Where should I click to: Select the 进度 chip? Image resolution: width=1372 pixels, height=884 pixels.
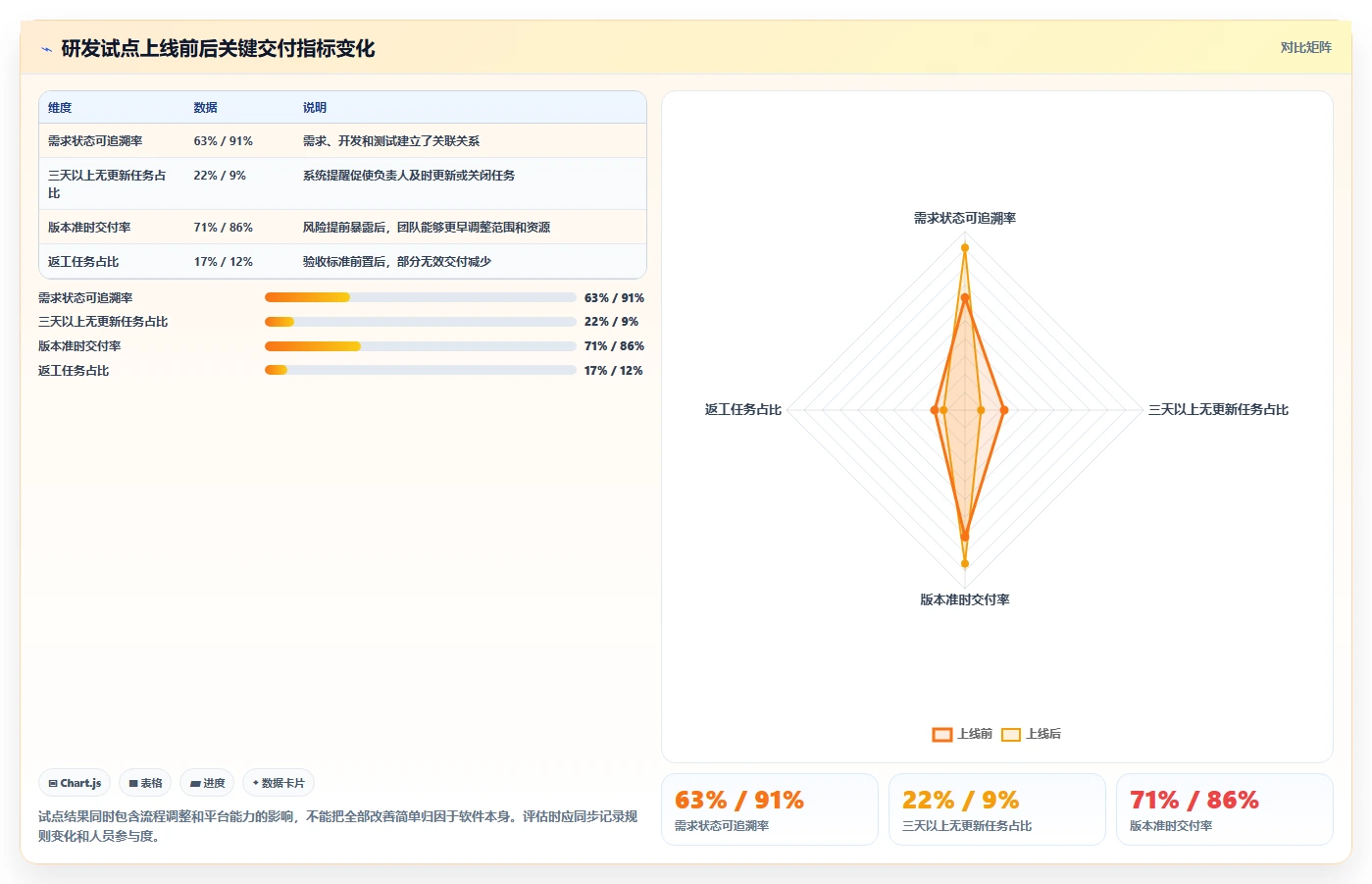[x=207, y=783]
